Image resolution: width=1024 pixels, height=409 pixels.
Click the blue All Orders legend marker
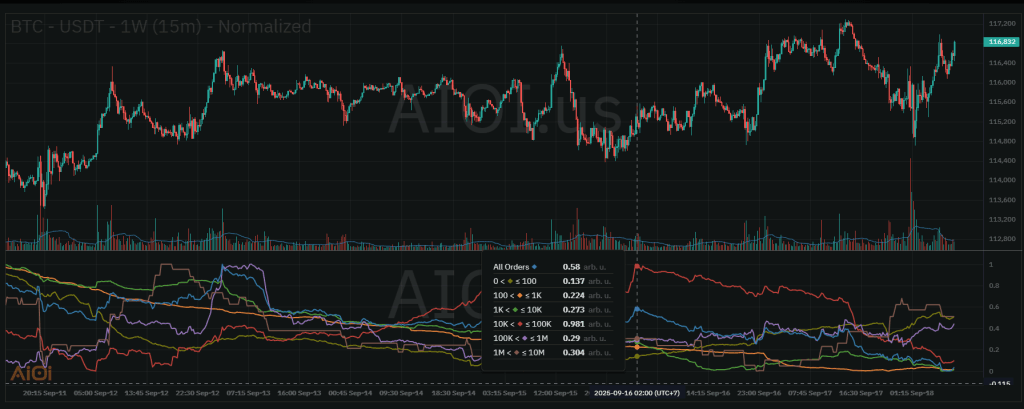click(535, 267)
